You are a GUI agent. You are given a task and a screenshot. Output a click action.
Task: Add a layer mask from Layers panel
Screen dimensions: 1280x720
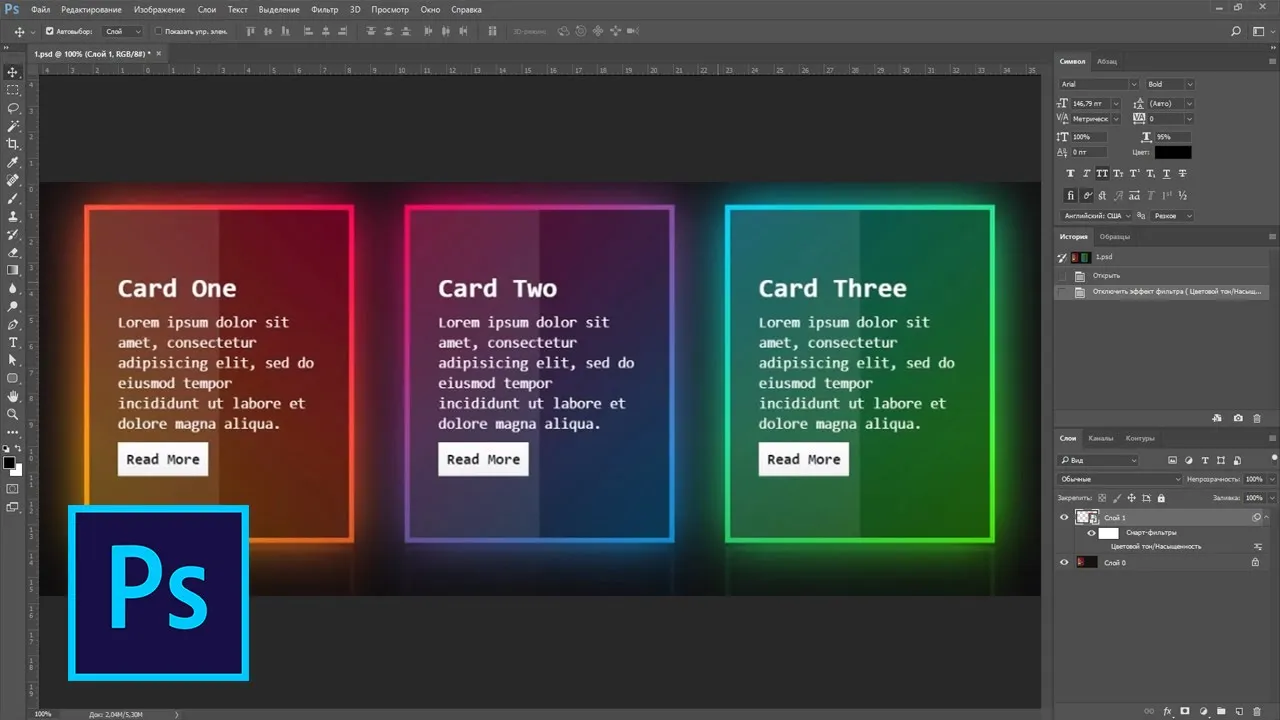1184,711
